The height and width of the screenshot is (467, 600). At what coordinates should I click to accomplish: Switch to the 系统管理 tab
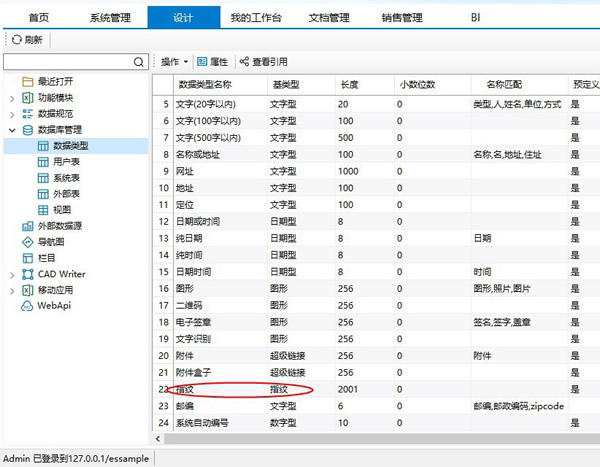pyautogui.click(x=109, y=17)
